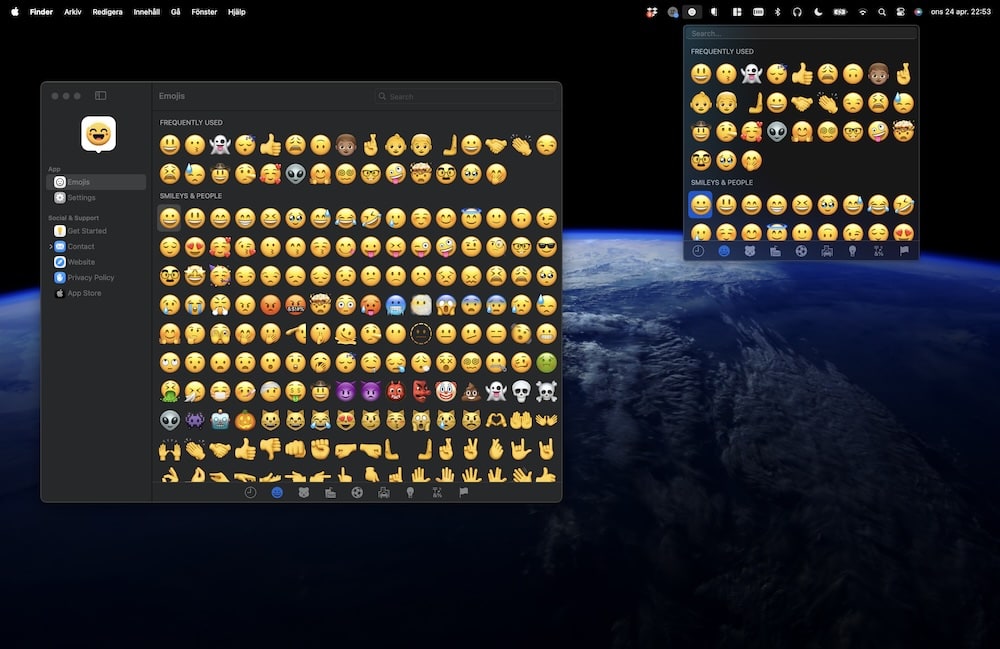The image size is (1000, 649).
Task: Open Dropbox menu bar icon
Action: tap(651, 11)
